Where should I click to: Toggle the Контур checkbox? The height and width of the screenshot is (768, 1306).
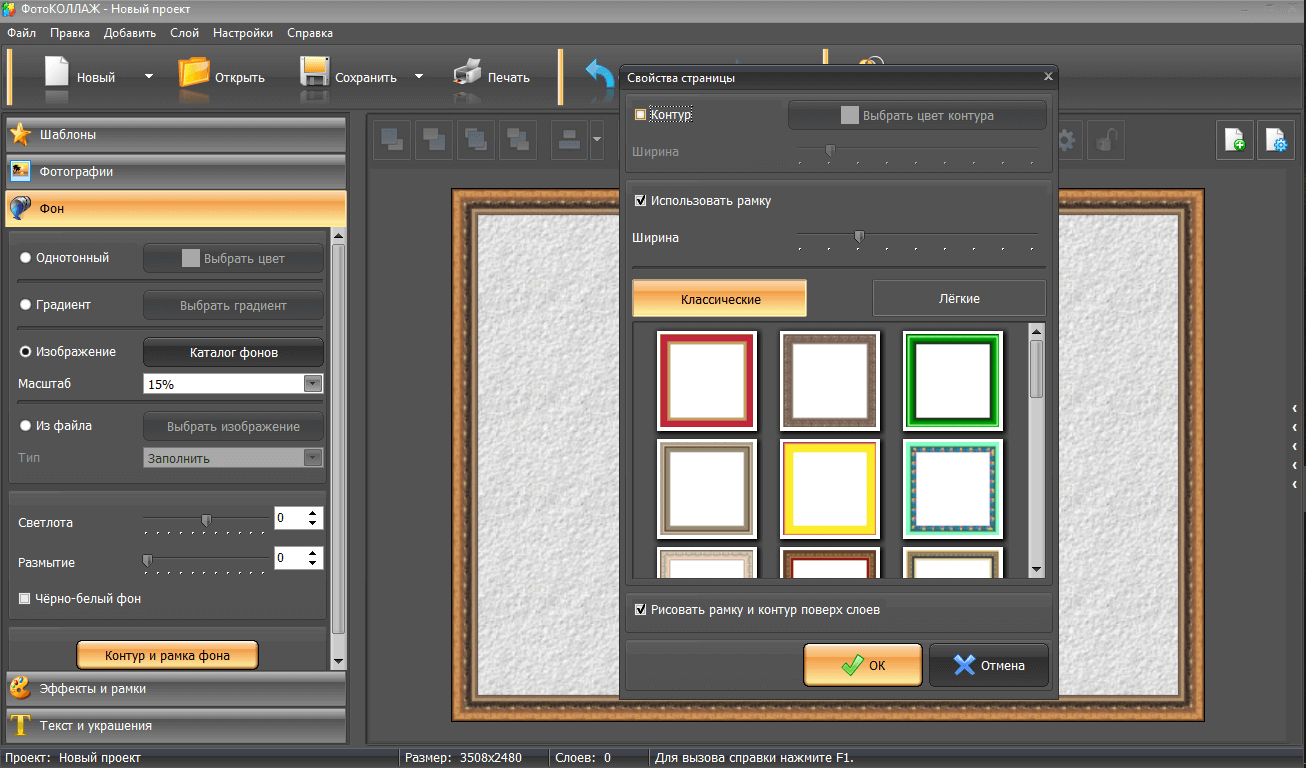click(x=641, y=115)
